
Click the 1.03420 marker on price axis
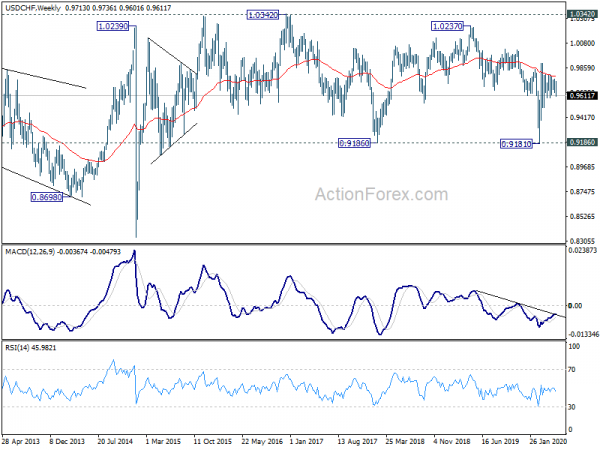(582, 14)
